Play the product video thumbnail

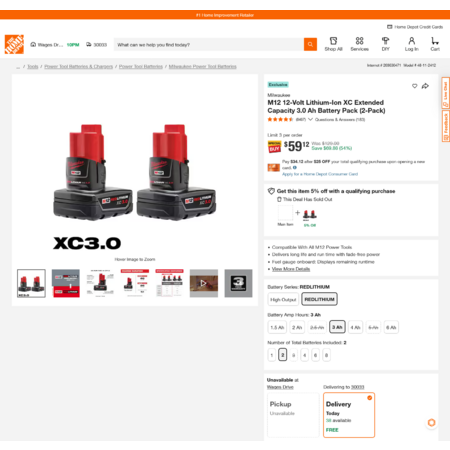204,283
